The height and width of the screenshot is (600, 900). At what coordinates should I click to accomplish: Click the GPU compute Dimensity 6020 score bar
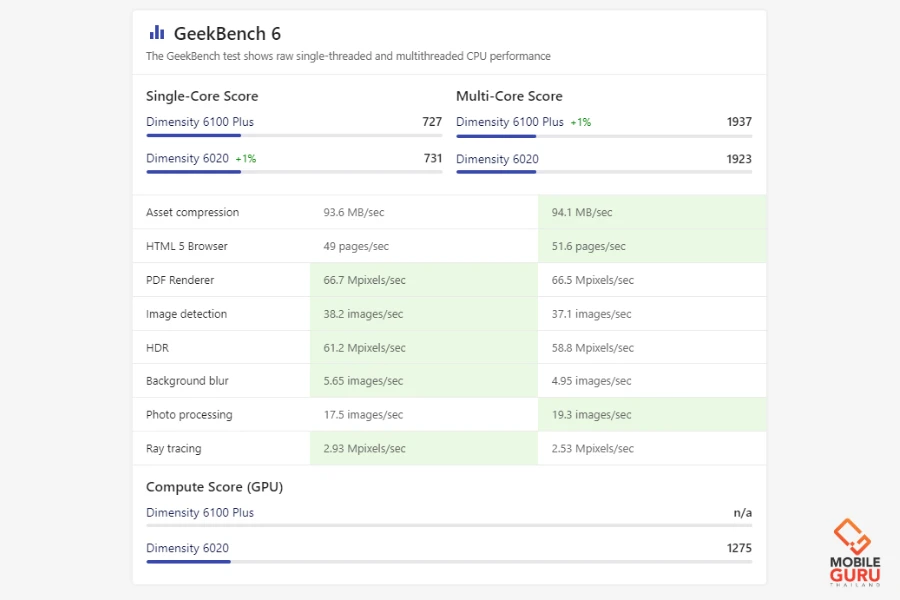point(188,561)
